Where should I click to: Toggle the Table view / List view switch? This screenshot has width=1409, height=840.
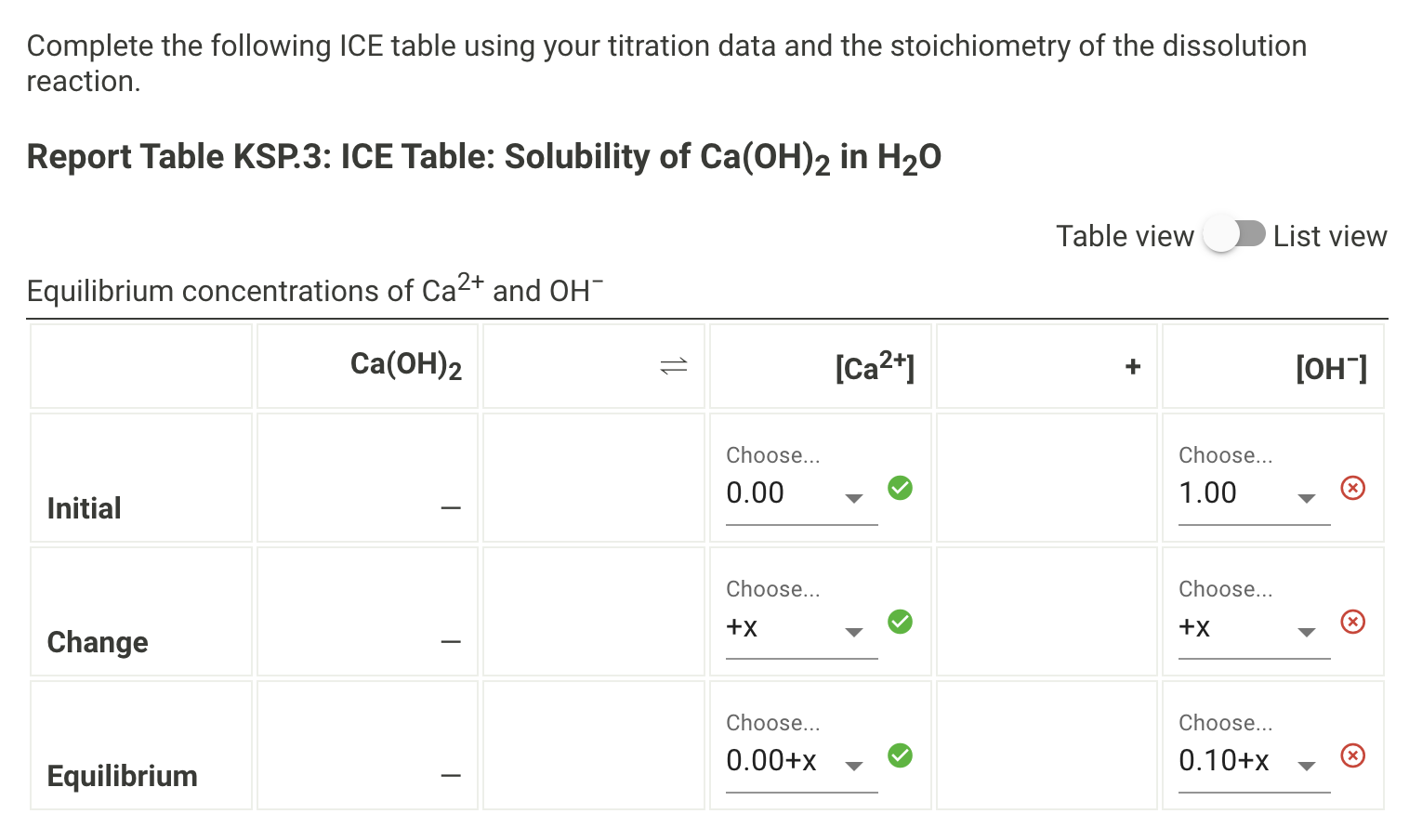[x=1233, y=234]
